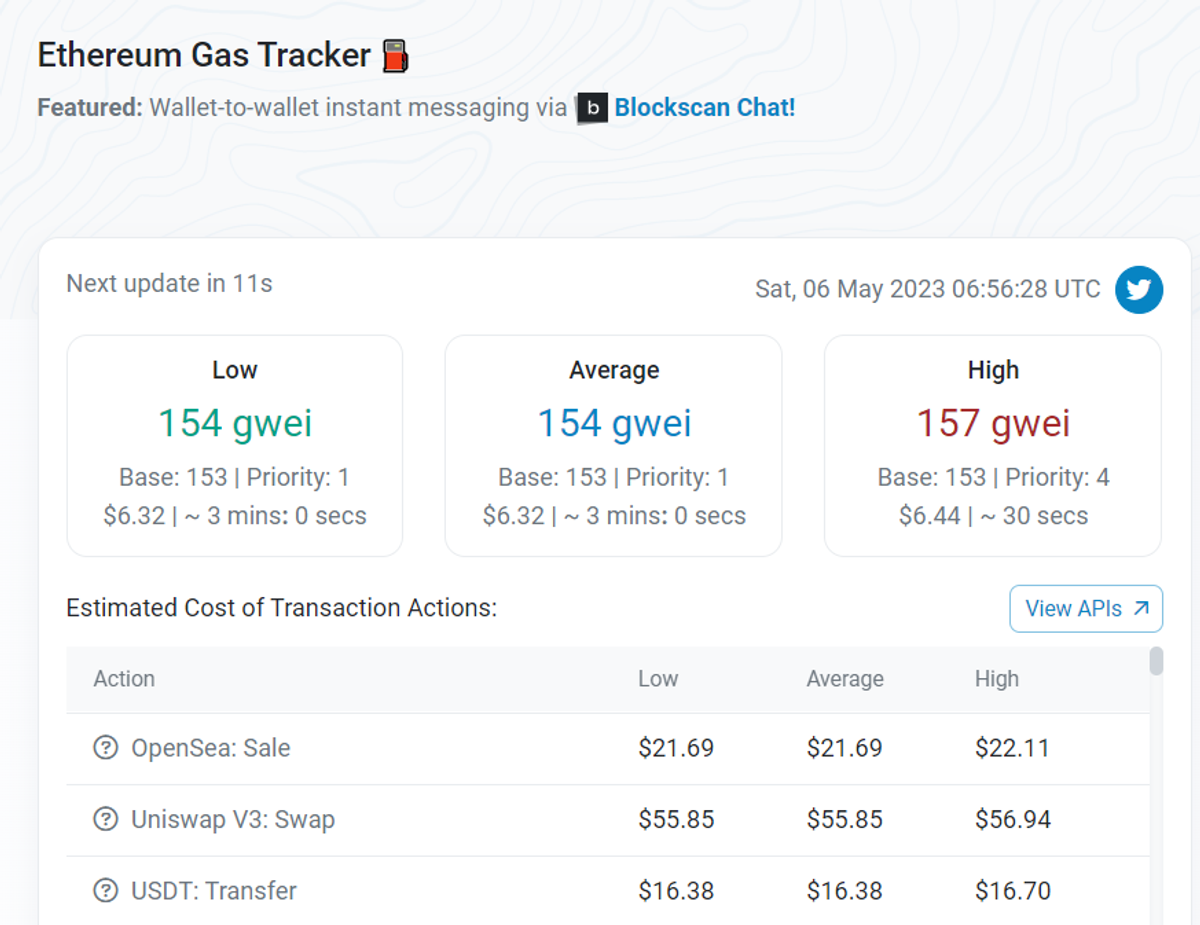Click USDT Transfer low cost $16.38
The image size is (1200, 925).
pyautogui.click(x=676, y=890)
